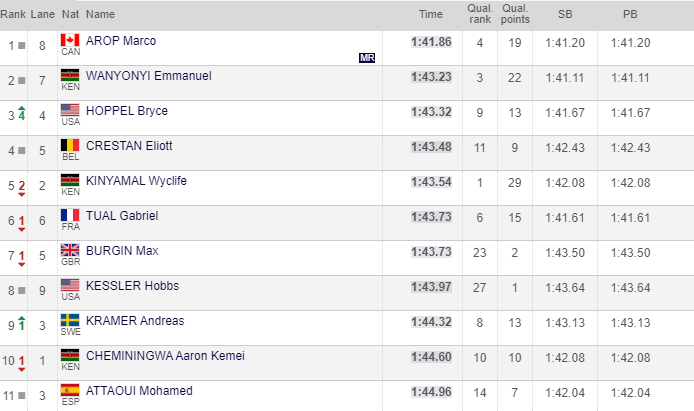Sort by the Time column header
Image resolution: width=694 pixels, height=411 pixels.
(430, 14)
